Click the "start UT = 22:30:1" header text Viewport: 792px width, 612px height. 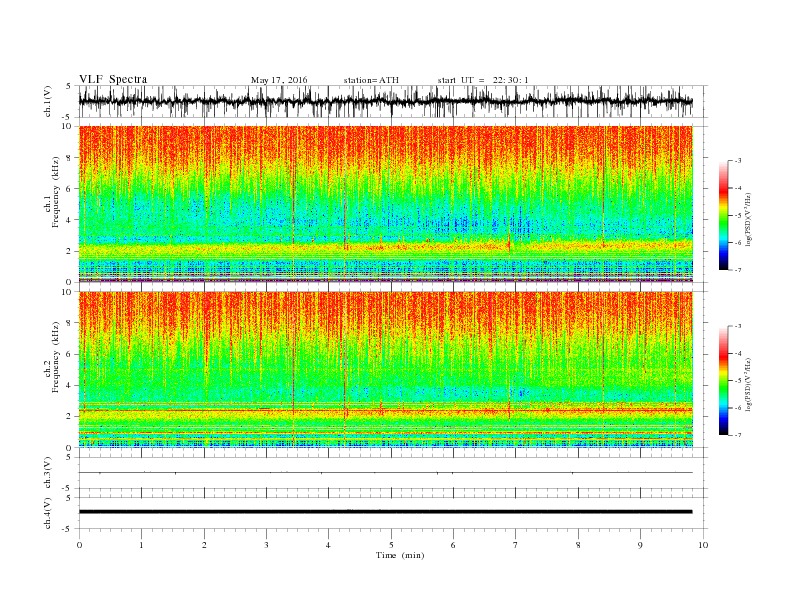point(483,80)
